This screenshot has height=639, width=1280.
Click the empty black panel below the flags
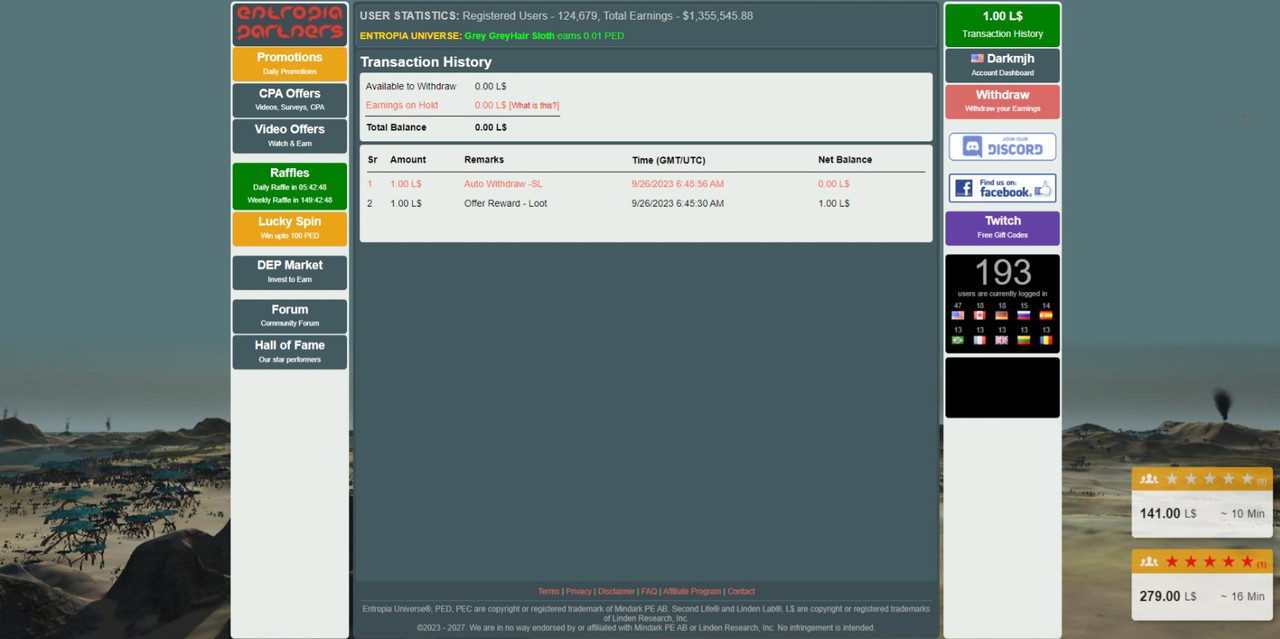(x=1002, y=387)
